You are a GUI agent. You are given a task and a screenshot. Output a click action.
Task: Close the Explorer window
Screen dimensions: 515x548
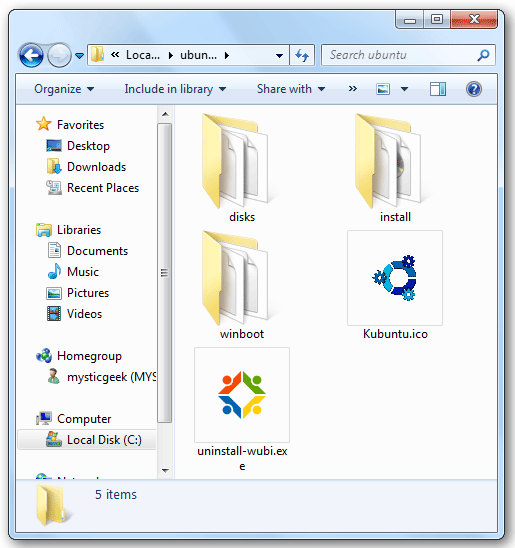474,20
